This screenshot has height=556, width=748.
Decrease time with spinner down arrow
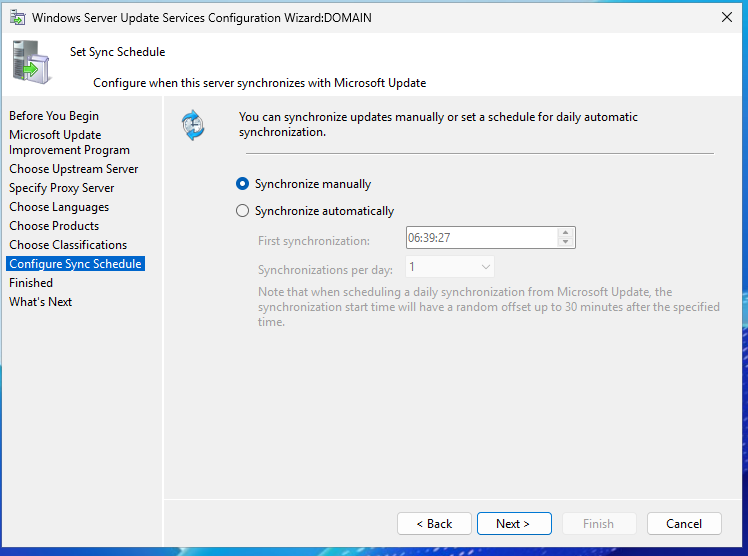565,242
